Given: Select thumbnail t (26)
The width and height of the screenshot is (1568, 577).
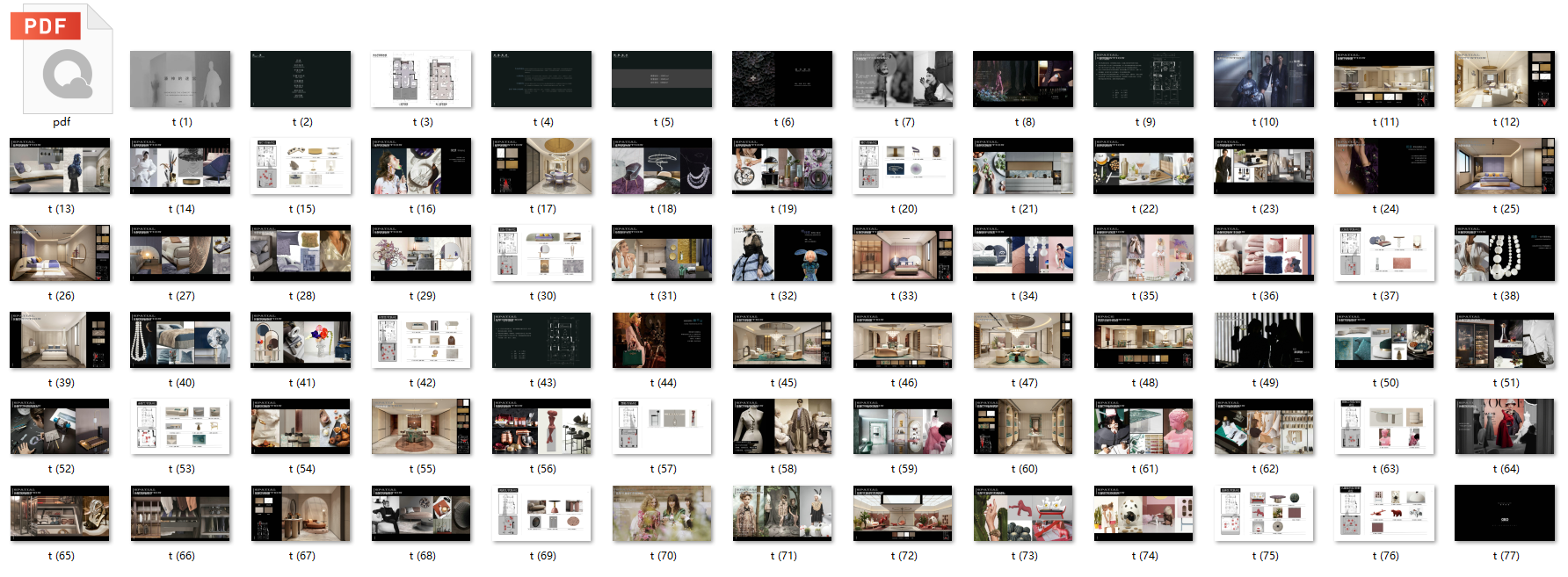Looking at the screenshot, I should click(60, 253).
